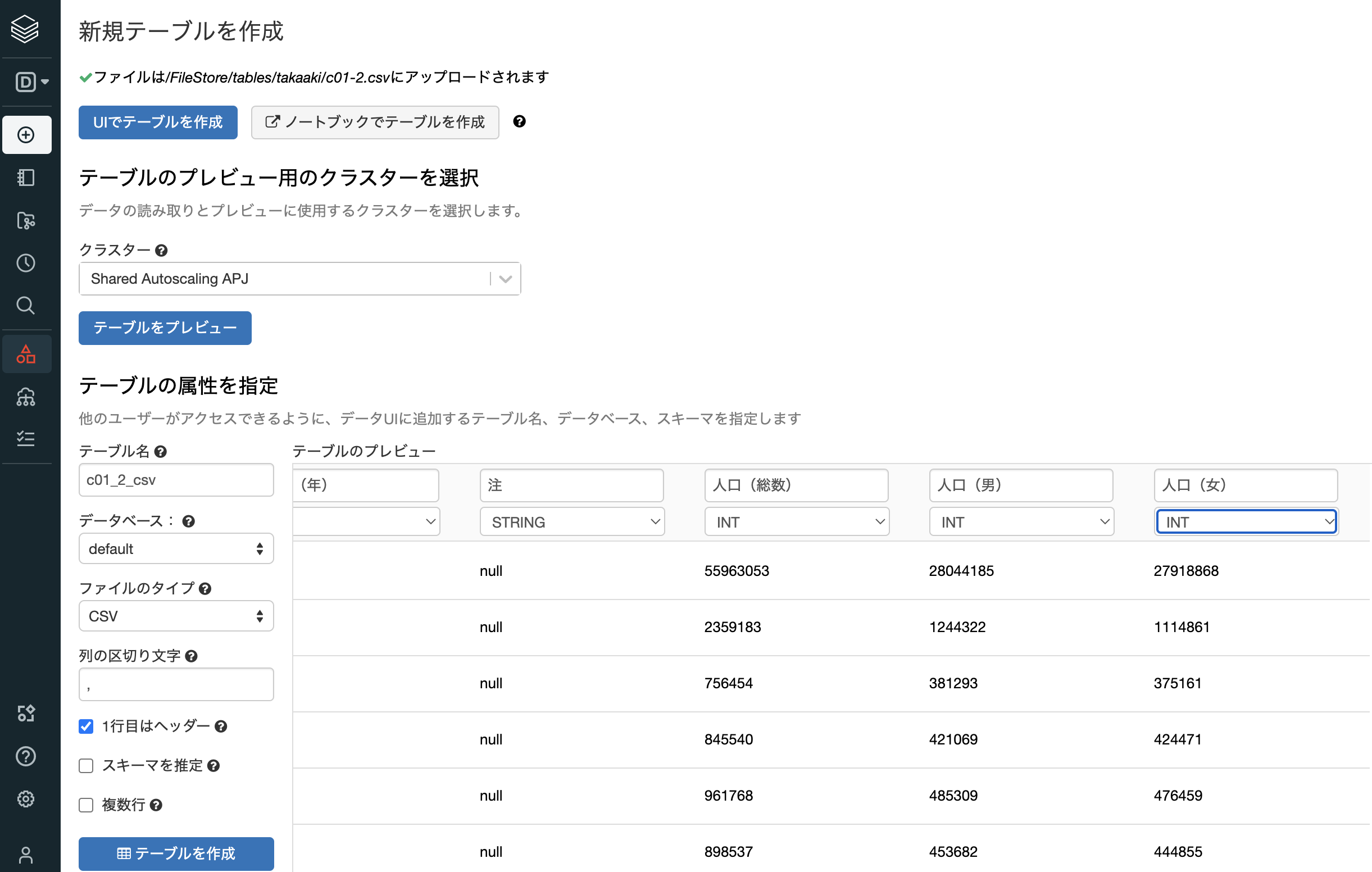1372x872 pixels.
Task: Click the テーブル名 input field c01_2_csv
Action: click(x=176, y=480)
